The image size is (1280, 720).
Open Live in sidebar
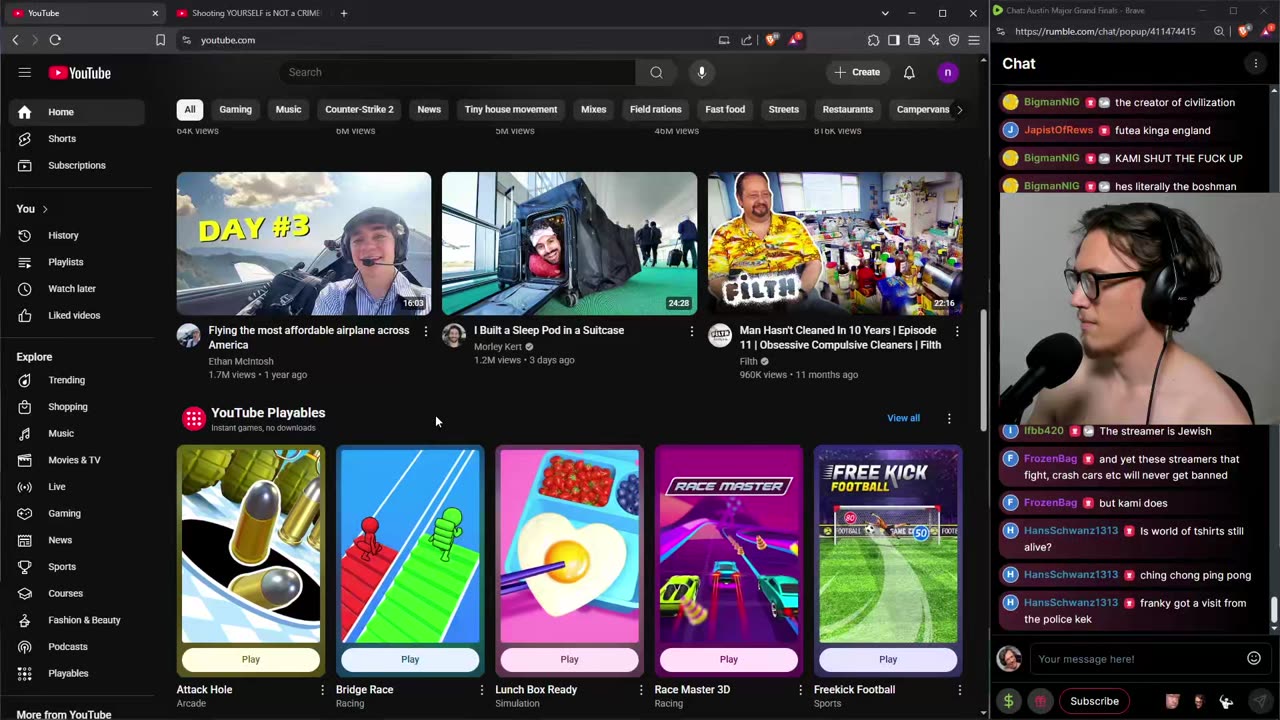point(57,487)
